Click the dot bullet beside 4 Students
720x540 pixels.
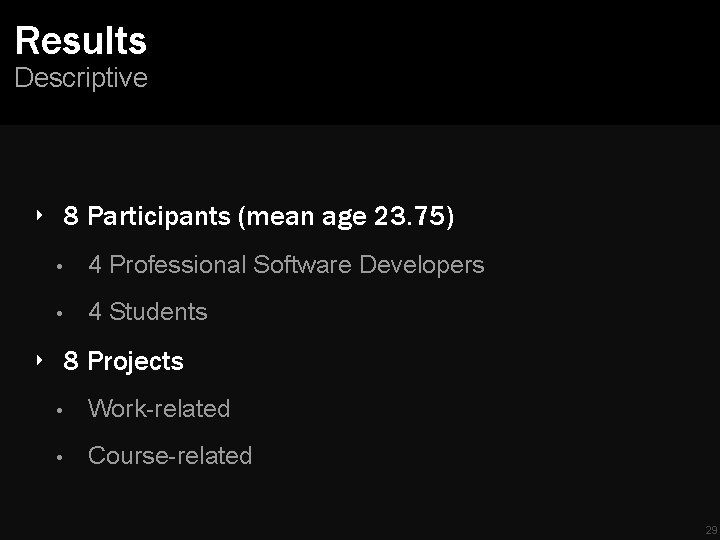click(62, 314)
